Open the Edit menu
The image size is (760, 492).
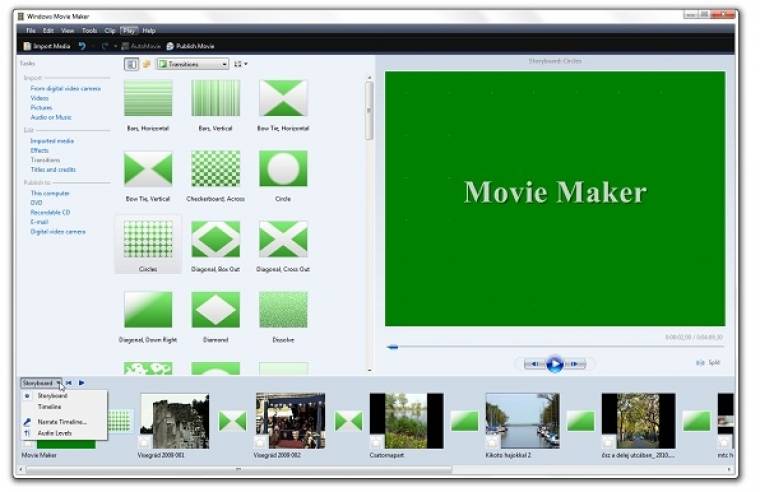pos(48,31)
